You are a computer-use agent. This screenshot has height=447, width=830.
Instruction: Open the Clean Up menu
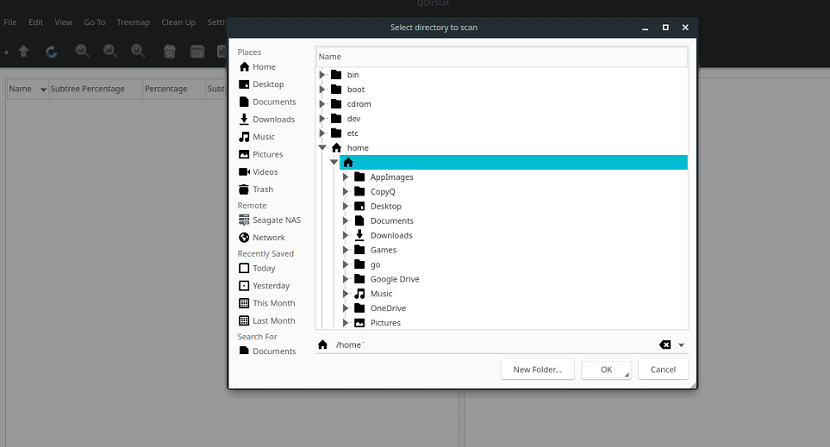tap(178, 22)
